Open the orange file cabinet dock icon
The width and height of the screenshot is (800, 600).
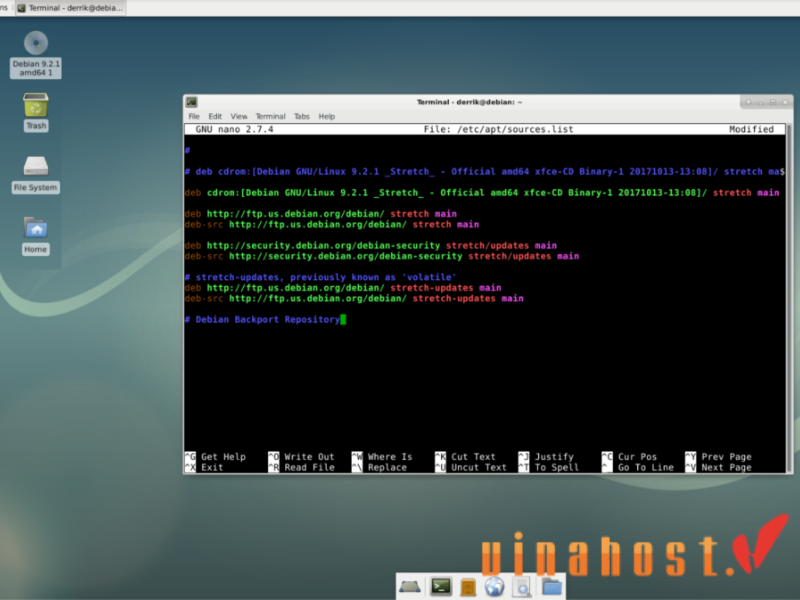468,587
